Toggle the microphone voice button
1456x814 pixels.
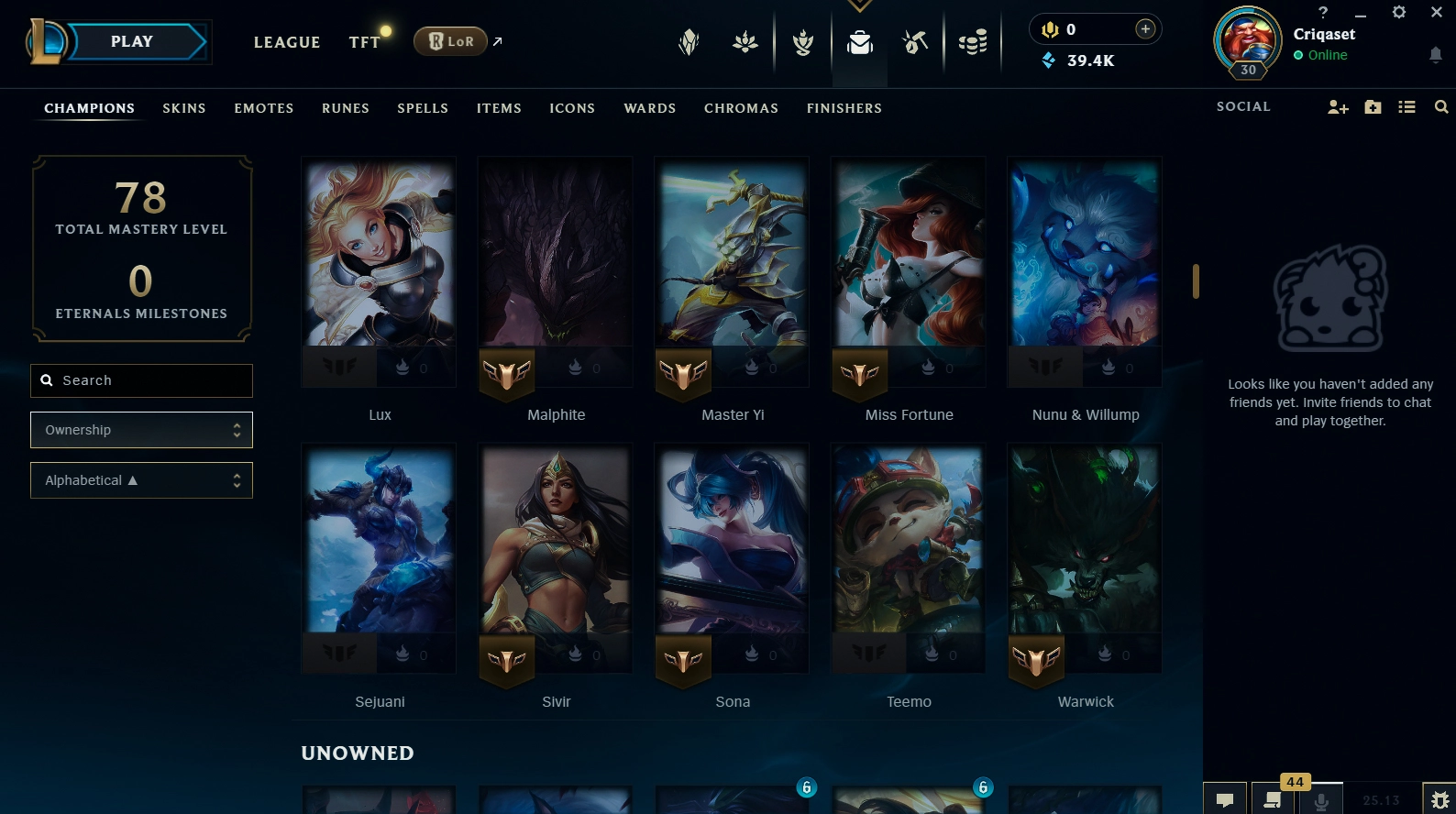1321,799
